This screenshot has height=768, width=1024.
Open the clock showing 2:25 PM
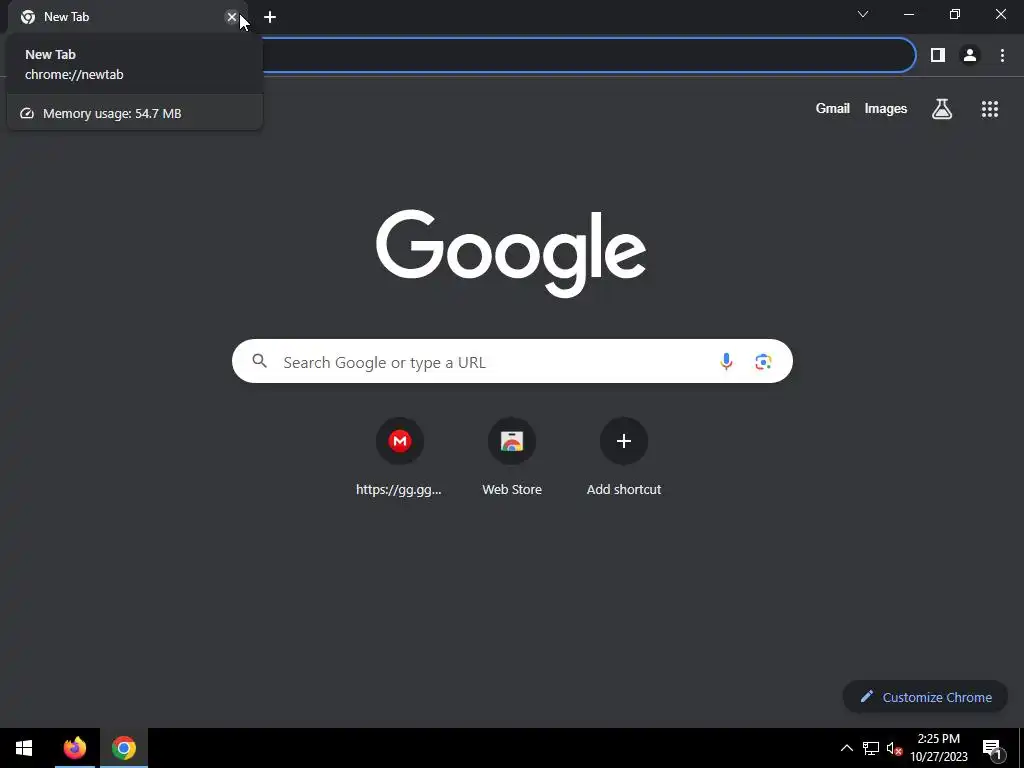(938, 748)
